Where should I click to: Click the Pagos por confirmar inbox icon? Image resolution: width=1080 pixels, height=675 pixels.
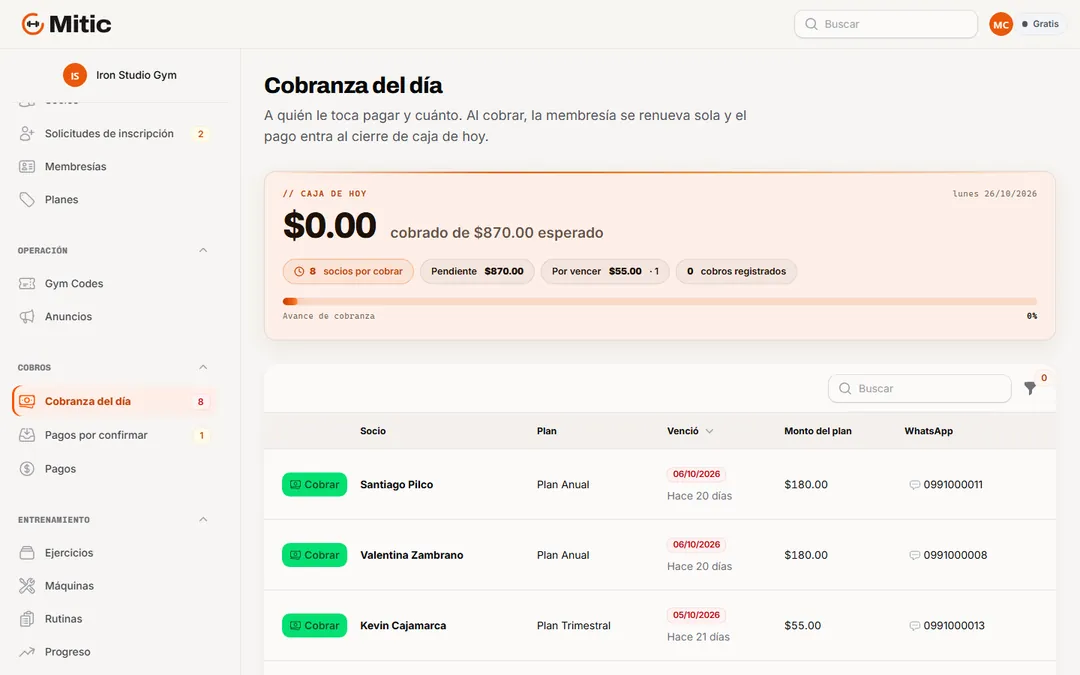coord(27,435)
